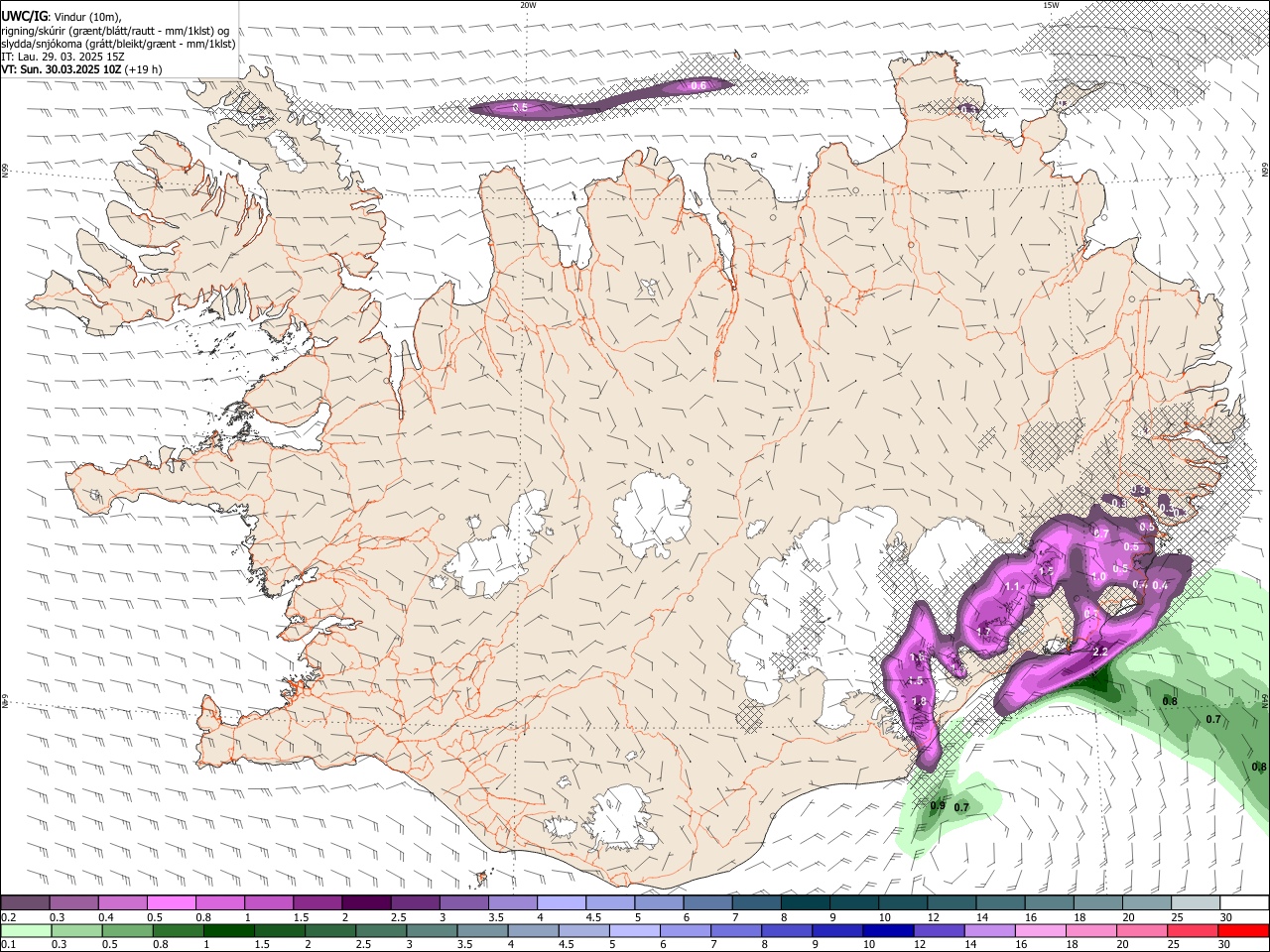Viewport: 1270px width, 952px height.
Task: Click the '20W' longitude label
Action: (528, 5)
